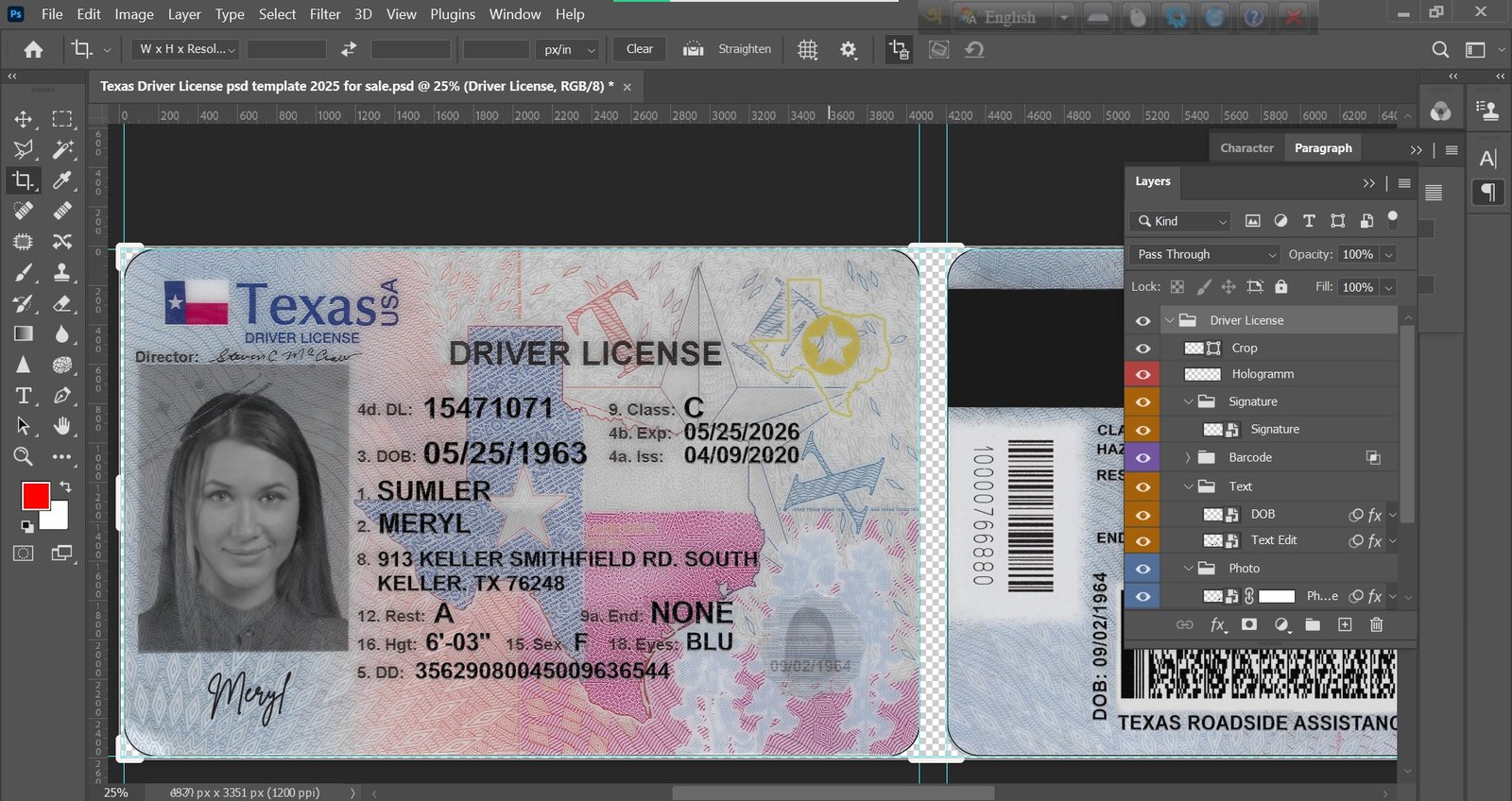
Task: Select the Rectangular Marquee tool
Action: click(x=62, y=119)
